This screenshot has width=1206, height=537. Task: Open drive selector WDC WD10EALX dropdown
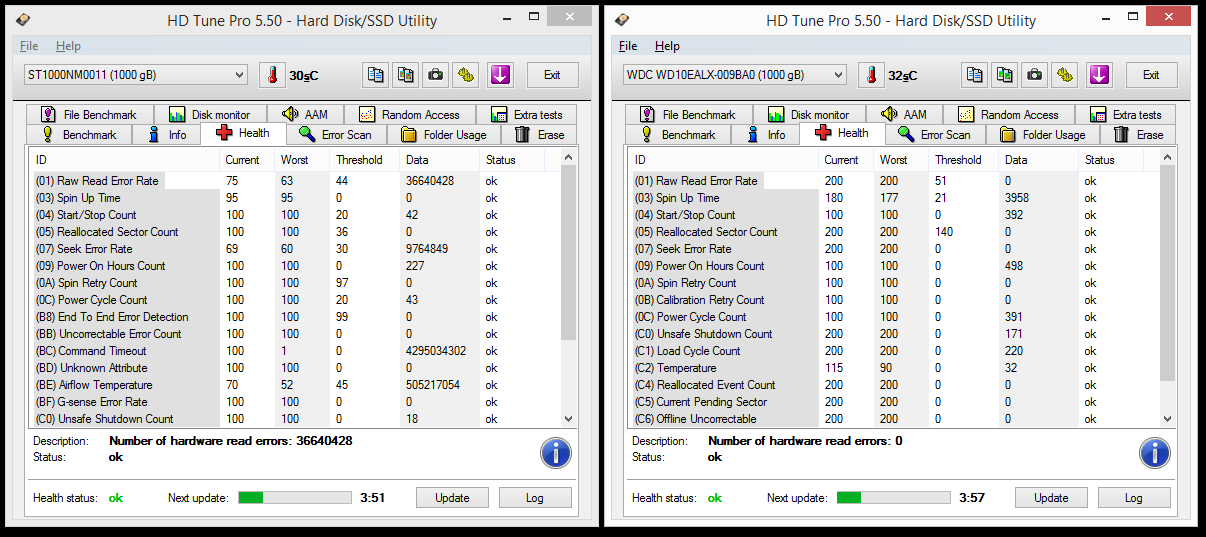click(735, 75)
